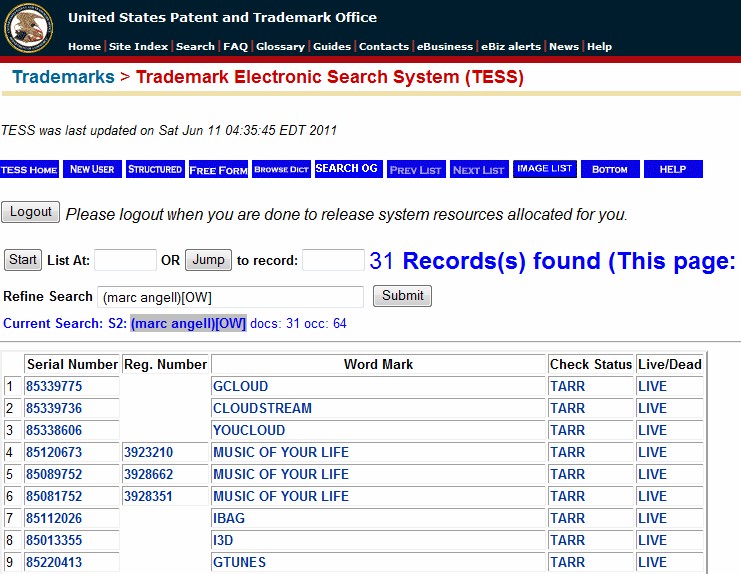The height and width of the screenshot is (574, 741).
Task: Click the Jump button
Action: [208, 260]
